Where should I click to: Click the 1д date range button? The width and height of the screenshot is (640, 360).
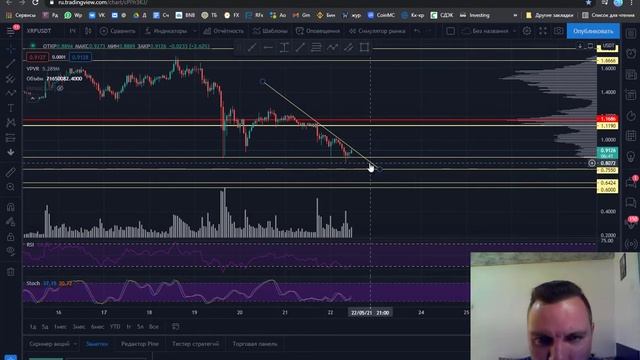(33, 327)
